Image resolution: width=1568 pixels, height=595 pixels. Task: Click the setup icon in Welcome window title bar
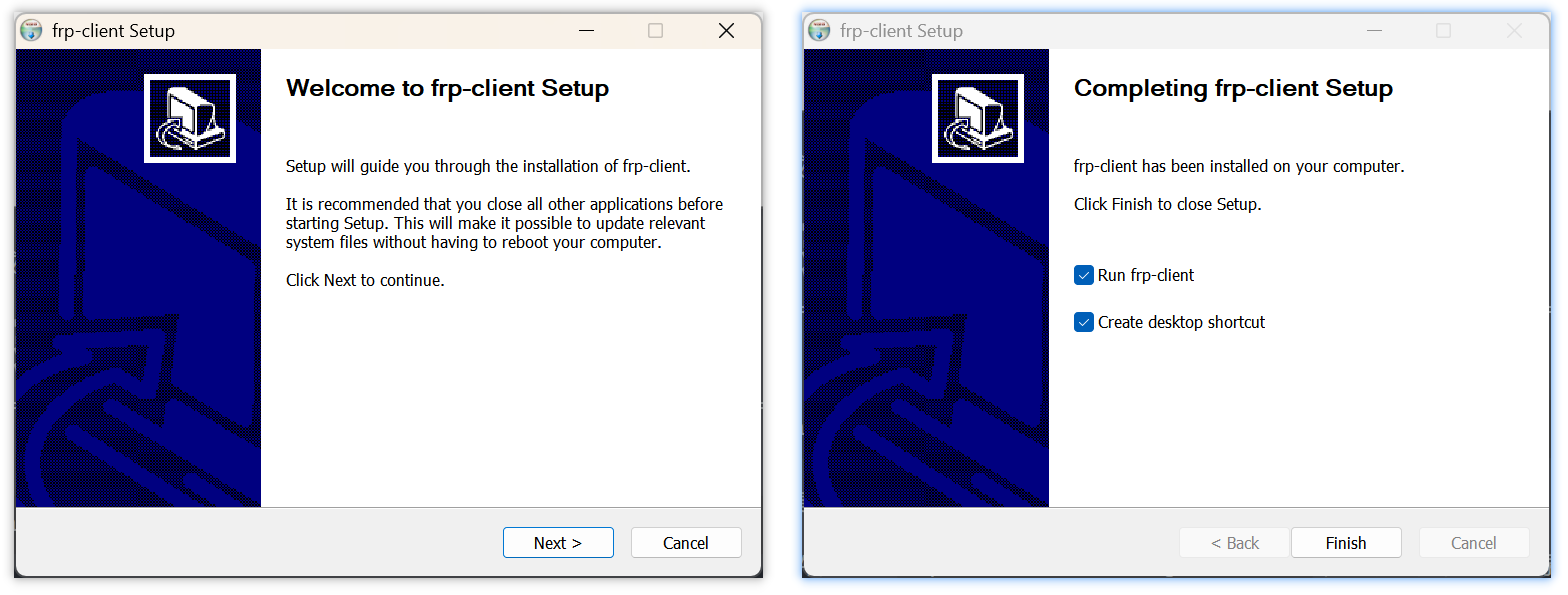click(32, 30)
